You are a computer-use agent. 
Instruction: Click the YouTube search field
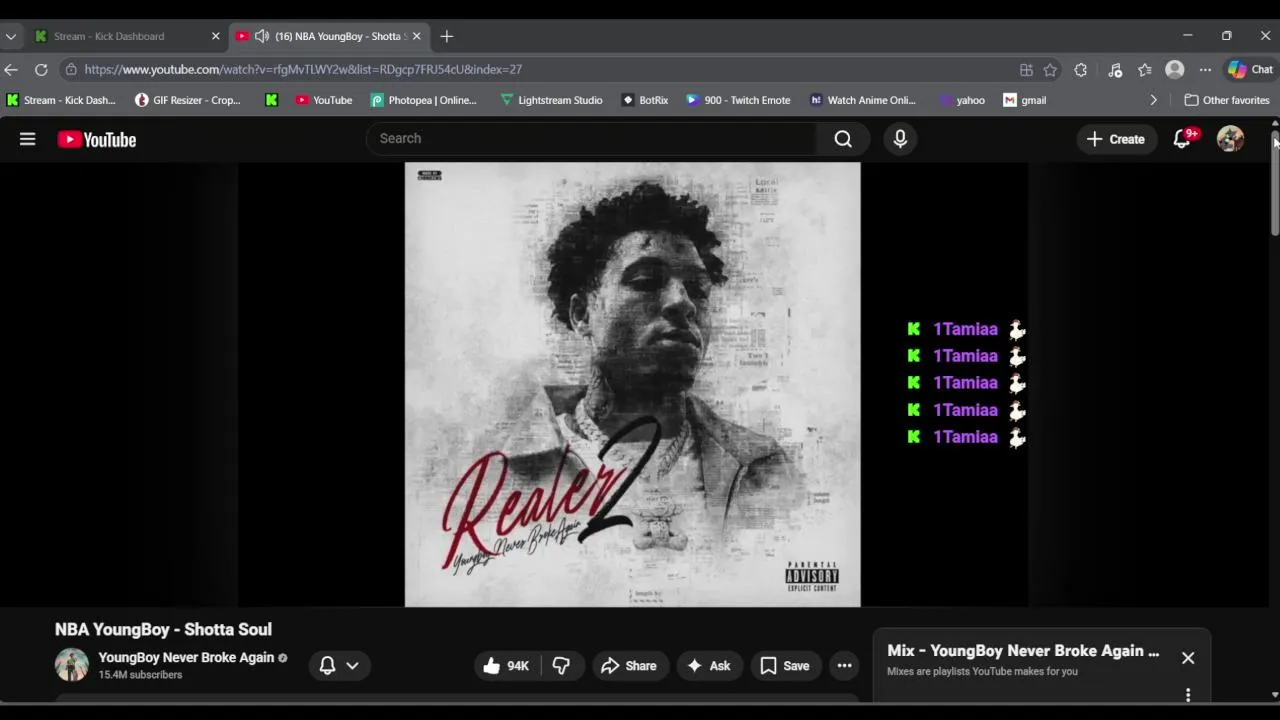[591, 138]
